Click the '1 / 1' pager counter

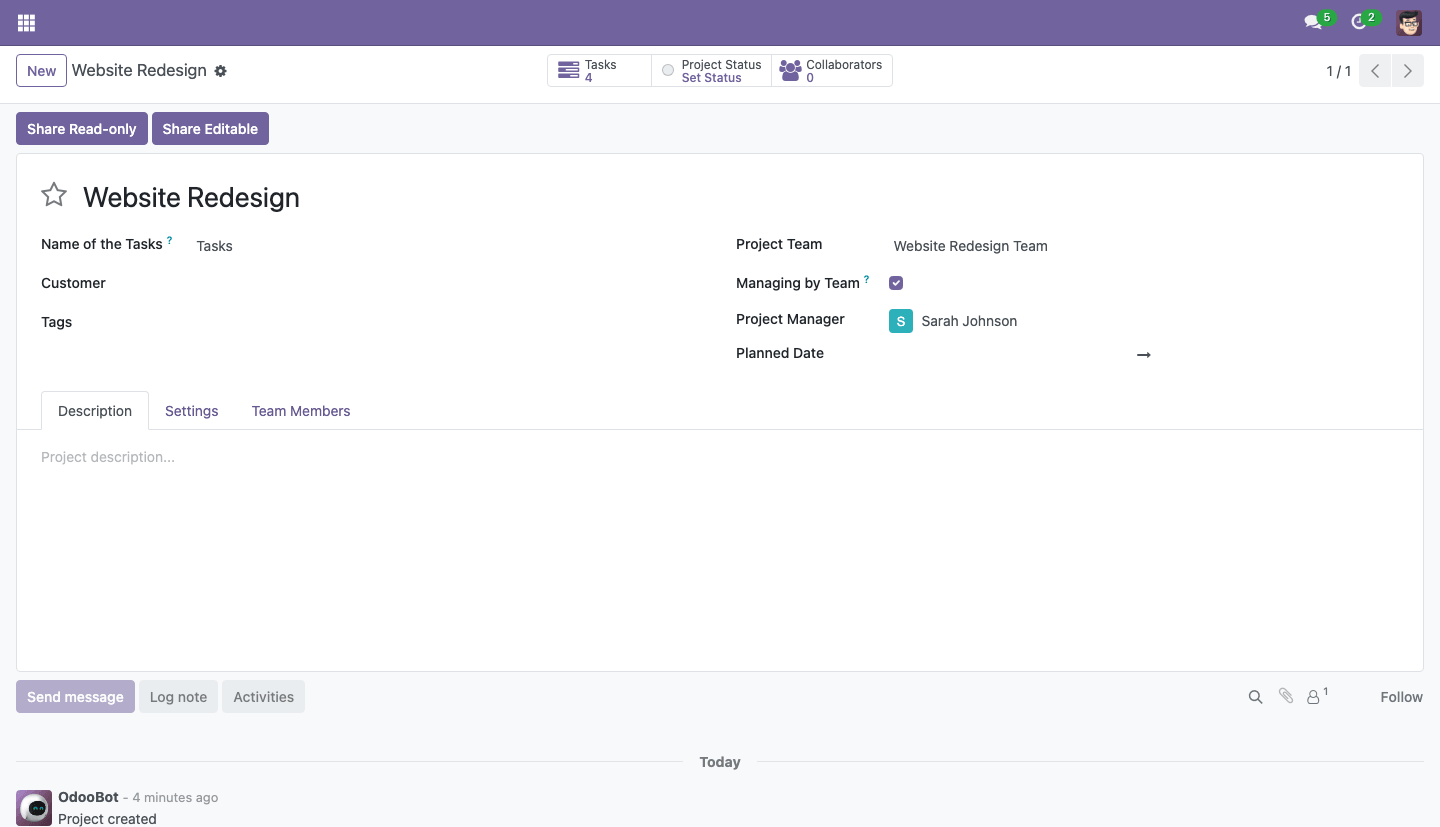coord(1338,71)
